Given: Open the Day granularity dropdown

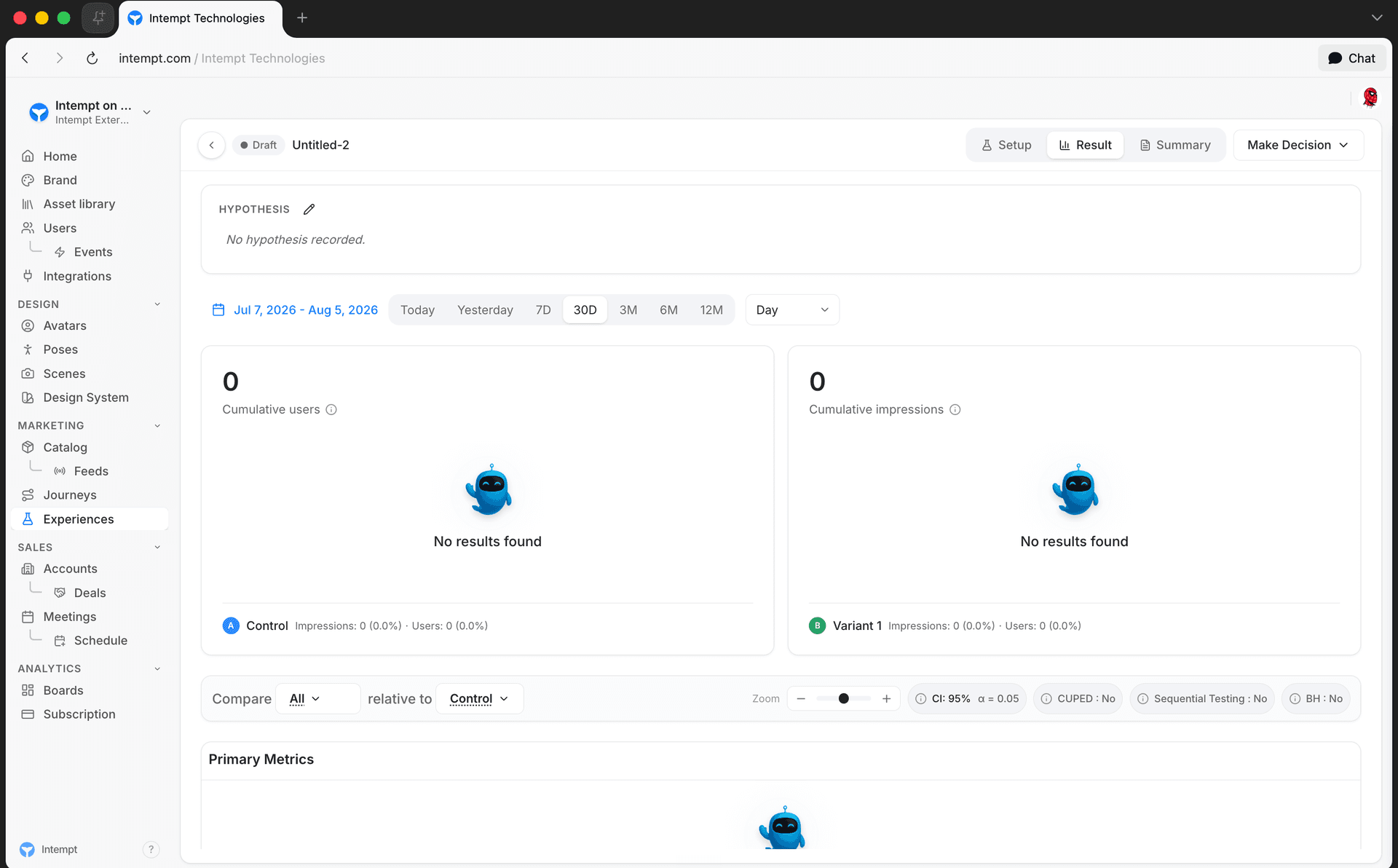Looking at the screenshot, I should coord(792,309).
